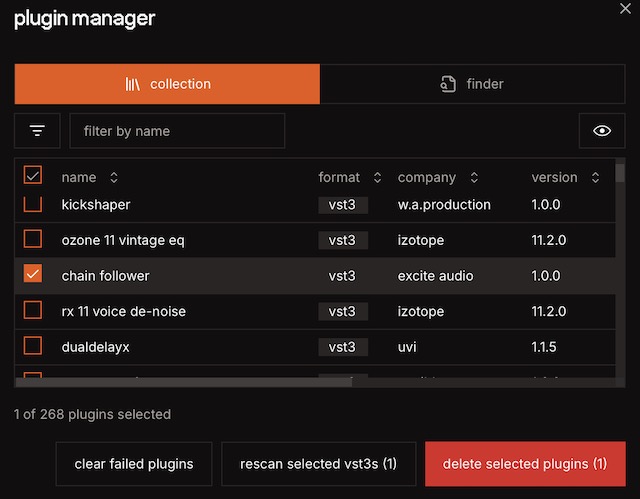Screen dimensions: 640x499
Task: Select the rx 11 voice de-noise checkbox
Action: pyautogui.click(x=33, y=310)
